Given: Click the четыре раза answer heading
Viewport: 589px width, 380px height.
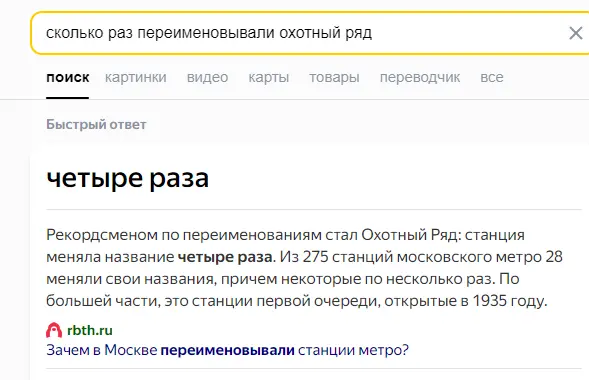Looking at the screenshot, I should [x=127, y=178].
